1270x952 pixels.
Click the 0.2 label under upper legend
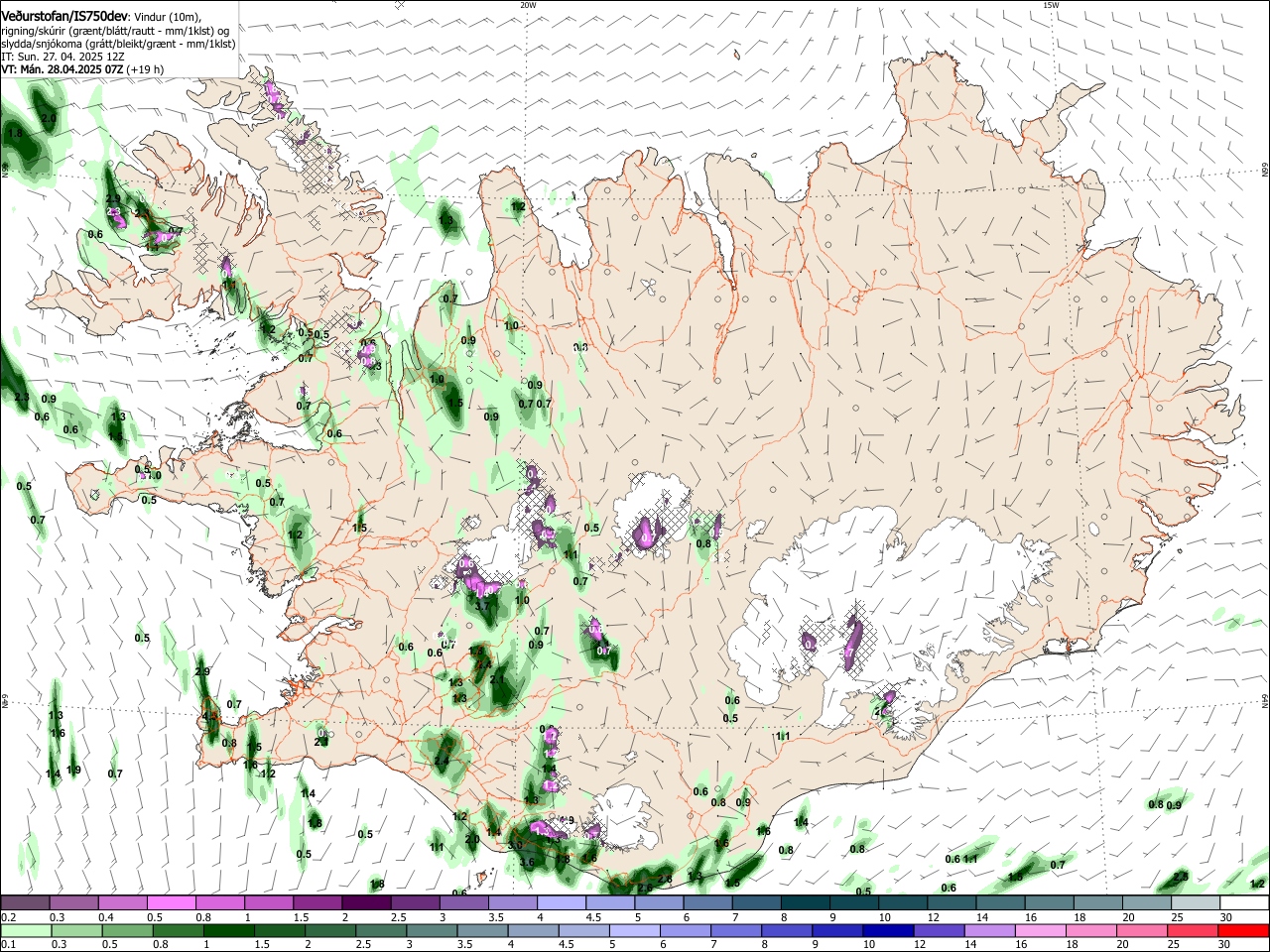pos(8,917)
